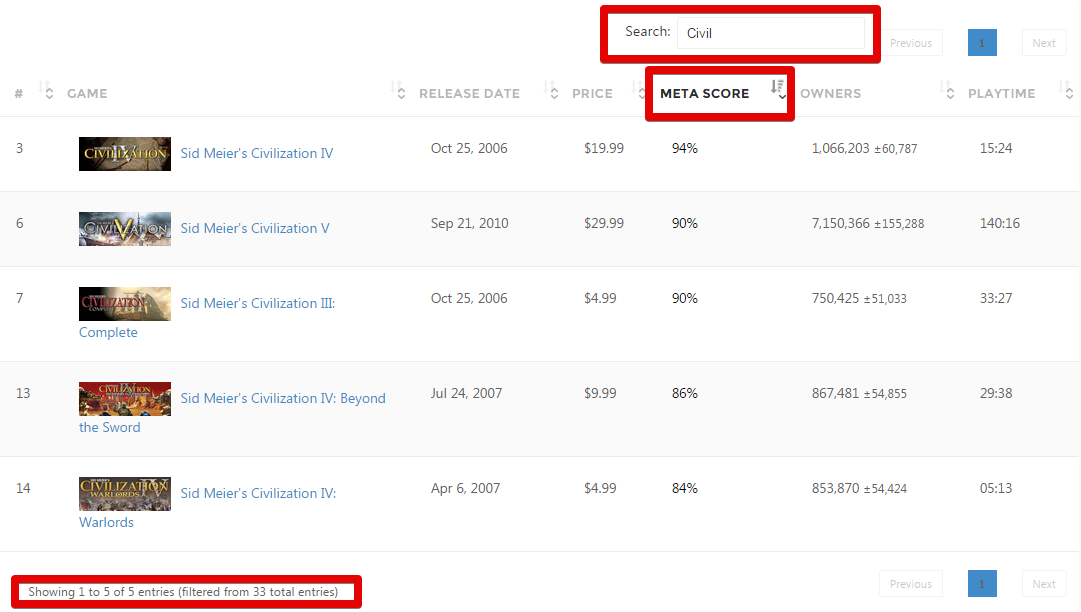Click the PRICE column sort icon
The height and width of the screenshot is (612, 1081).
pos(641,92)
